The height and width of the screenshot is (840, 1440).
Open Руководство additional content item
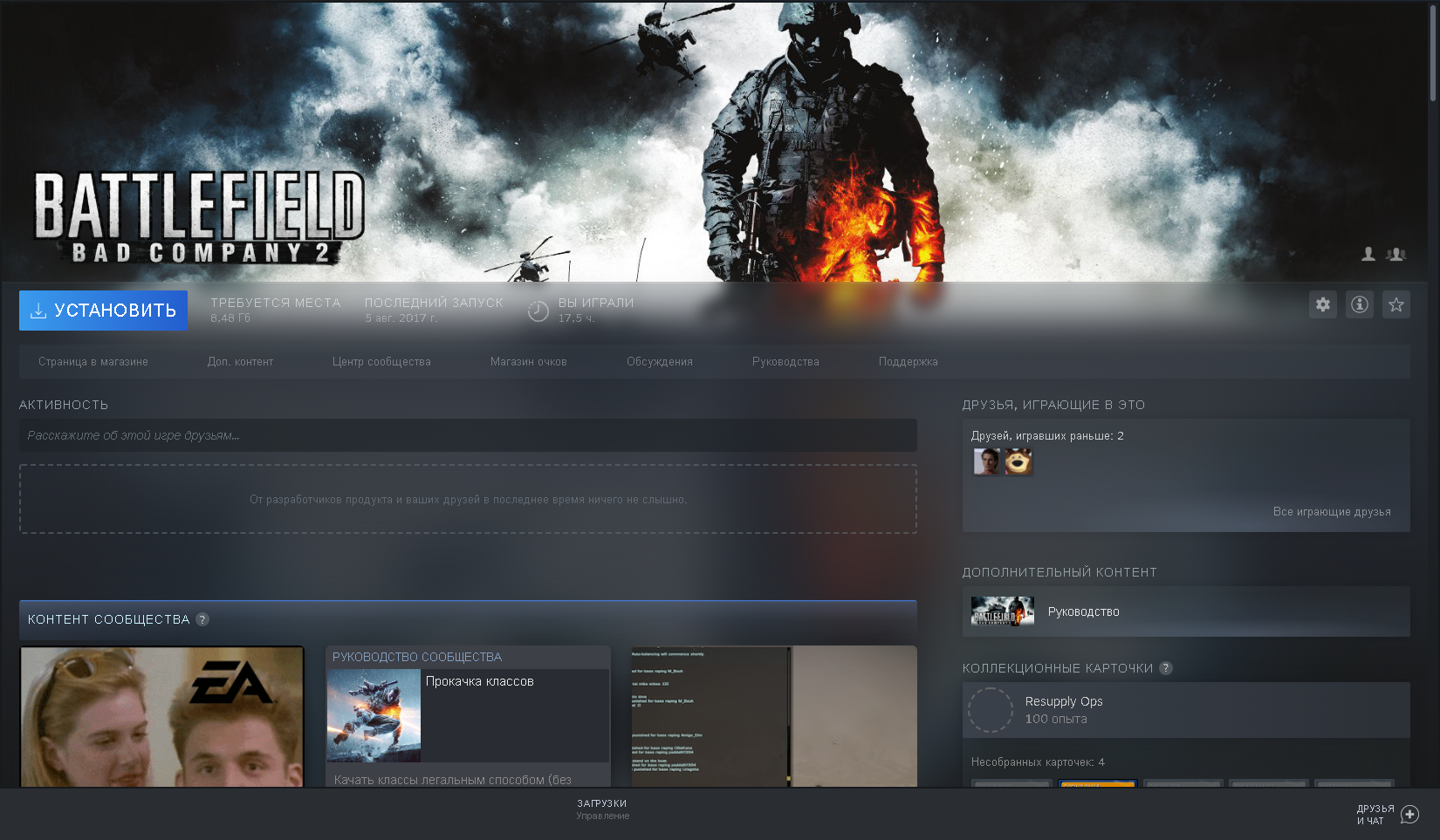coord(1186,611)
